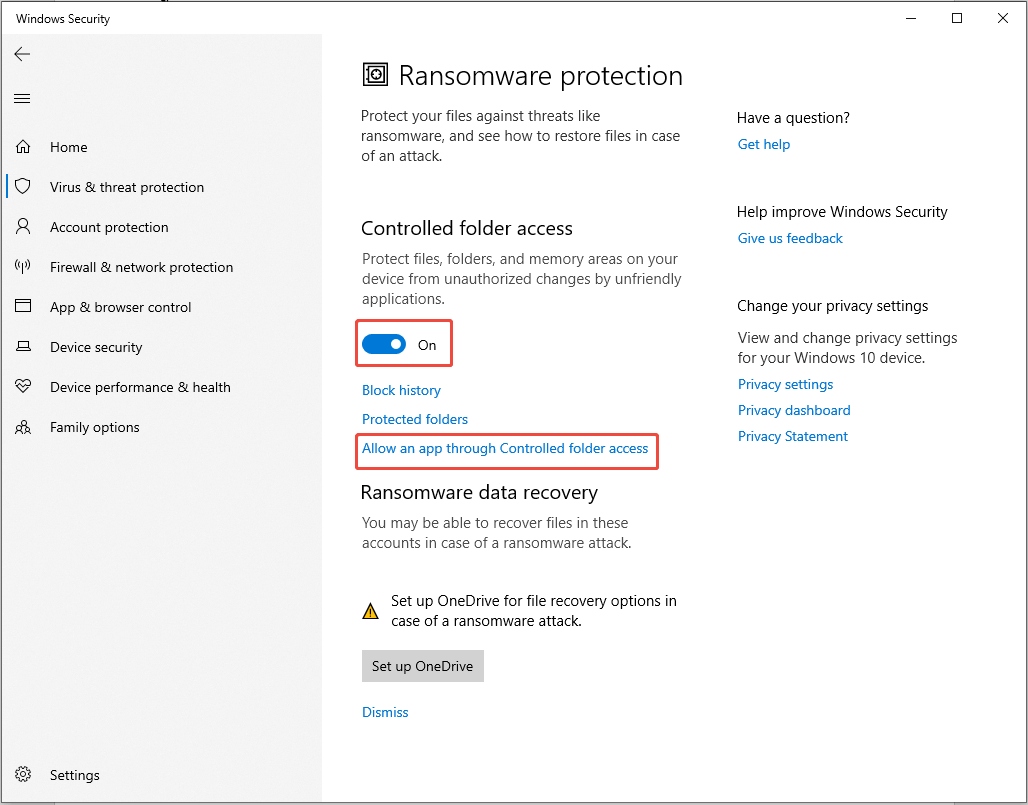This screenshot has width=1028, height=805.
Task: Click the Family options icon
Action: coord(23,427)
